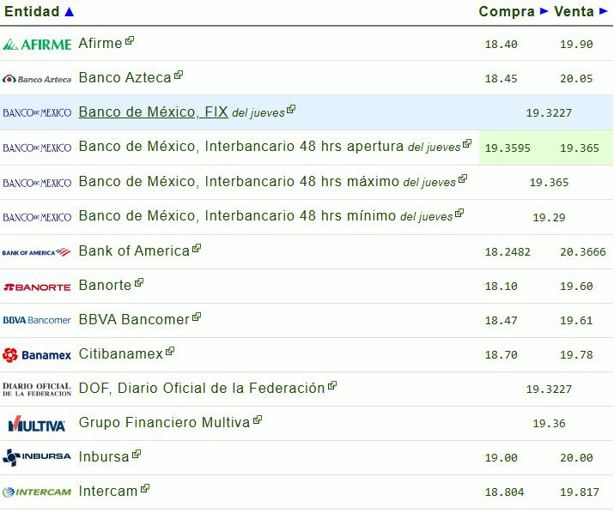Select Afirme compra value 18.40
Image resolution: width=614 pixels, height=513 pixels.
tap(501, 44)
